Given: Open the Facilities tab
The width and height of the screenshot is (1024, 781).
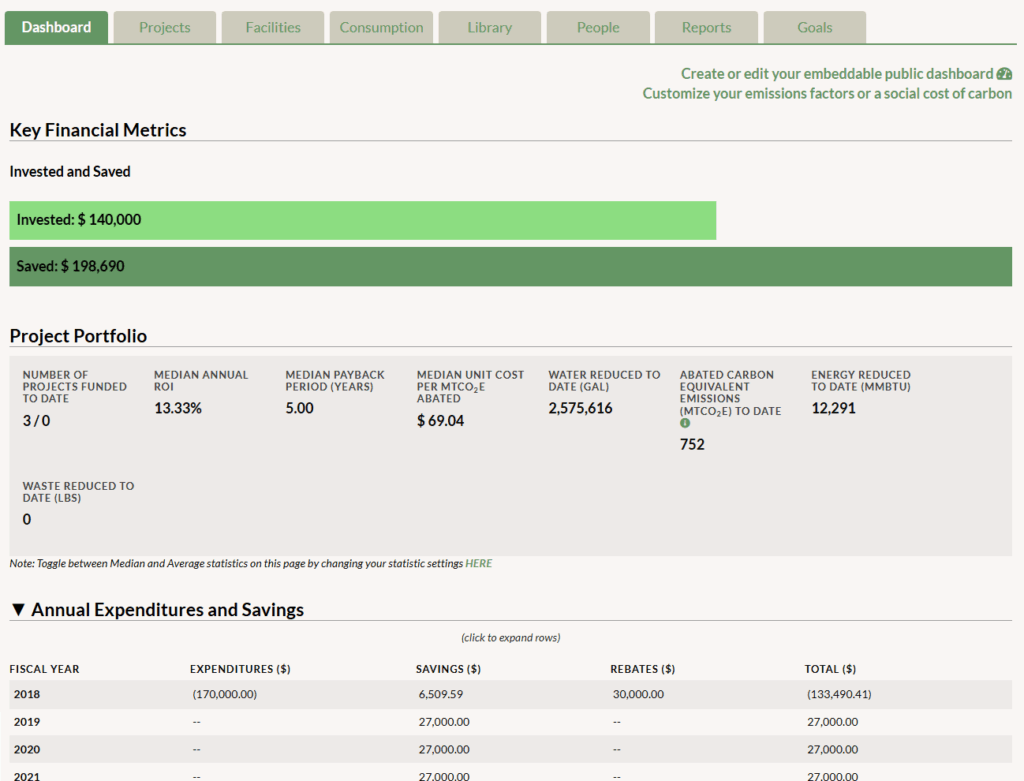Looking at the screenshot, I should pos(273,28).
